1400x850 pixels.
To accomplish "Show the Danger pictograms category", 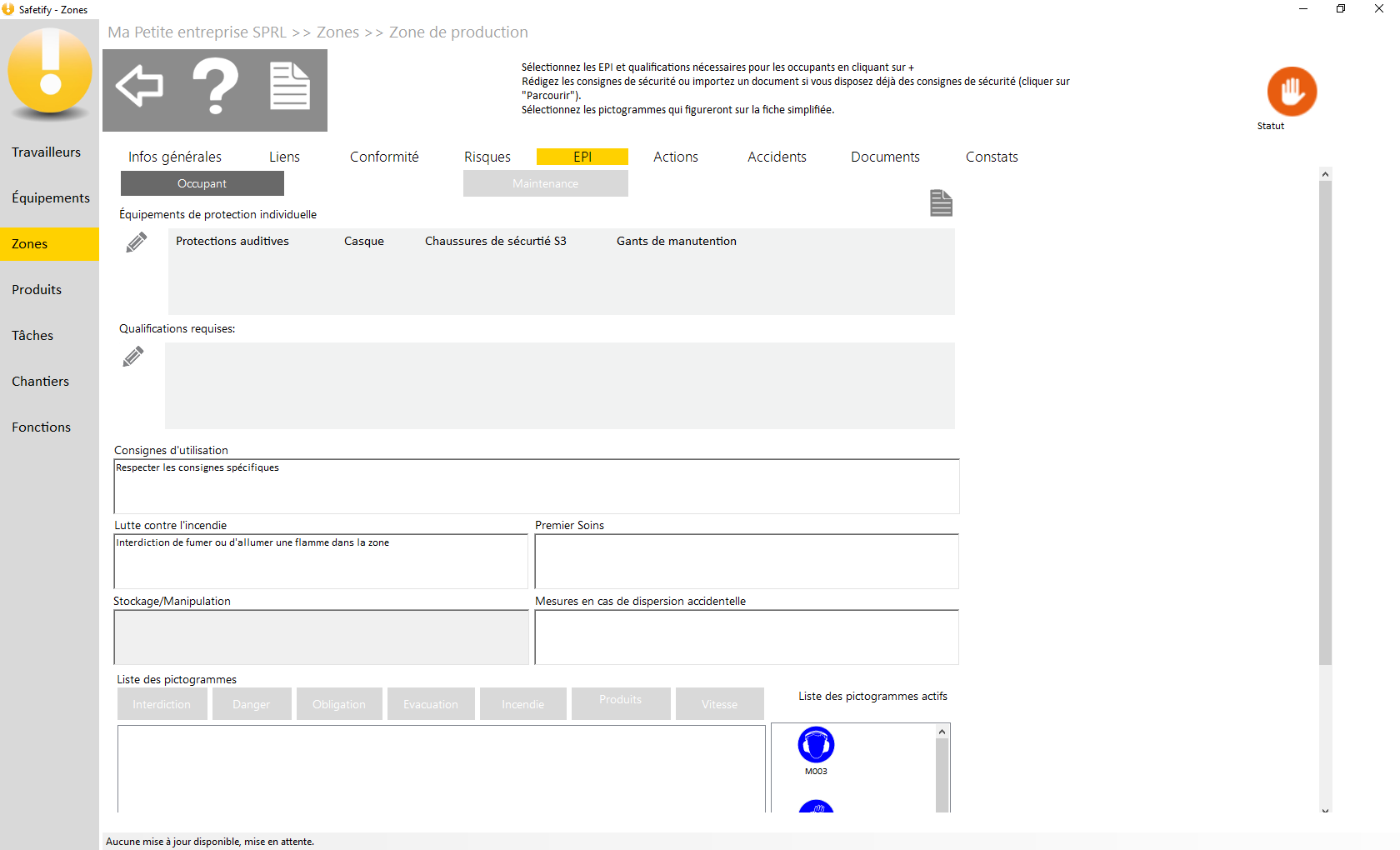I will coord(252,704).
